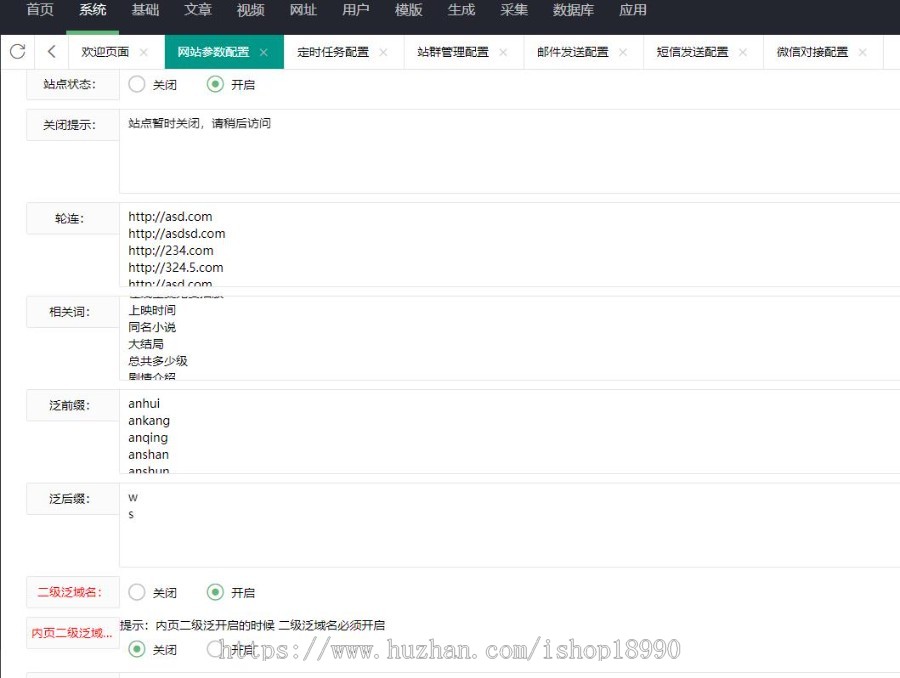Screen dimensions: 900x678
Task: Click the red 内页二级泛域 label
Action: click(x=72, y=633)
